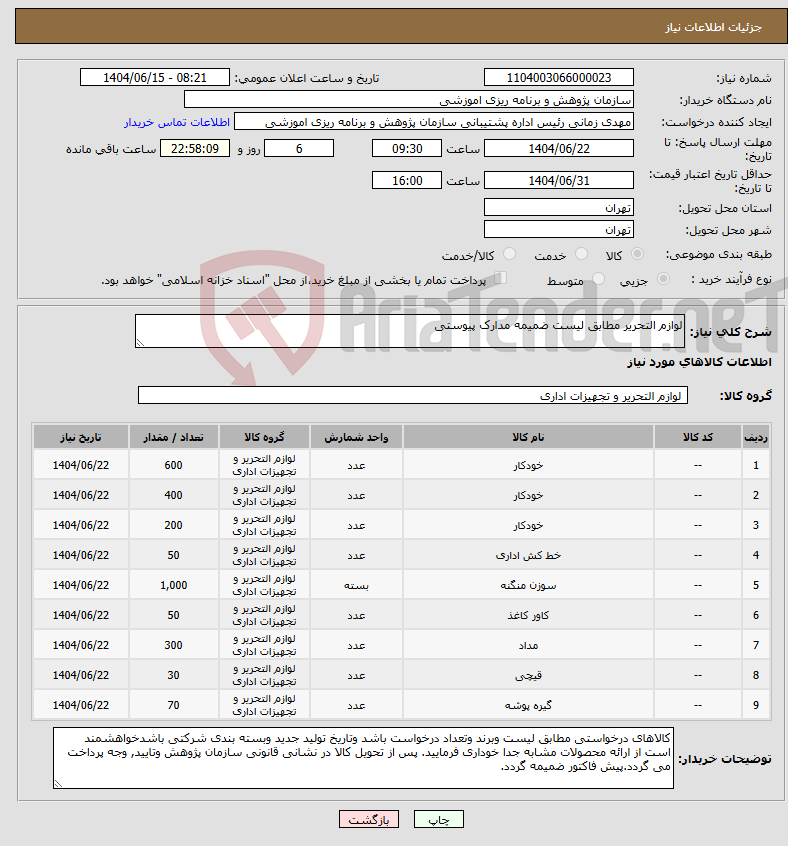788x846 pixels.
Task: Click the announcement date field 1404/06/15 - 08:21
Action: [x=155, y=78]
